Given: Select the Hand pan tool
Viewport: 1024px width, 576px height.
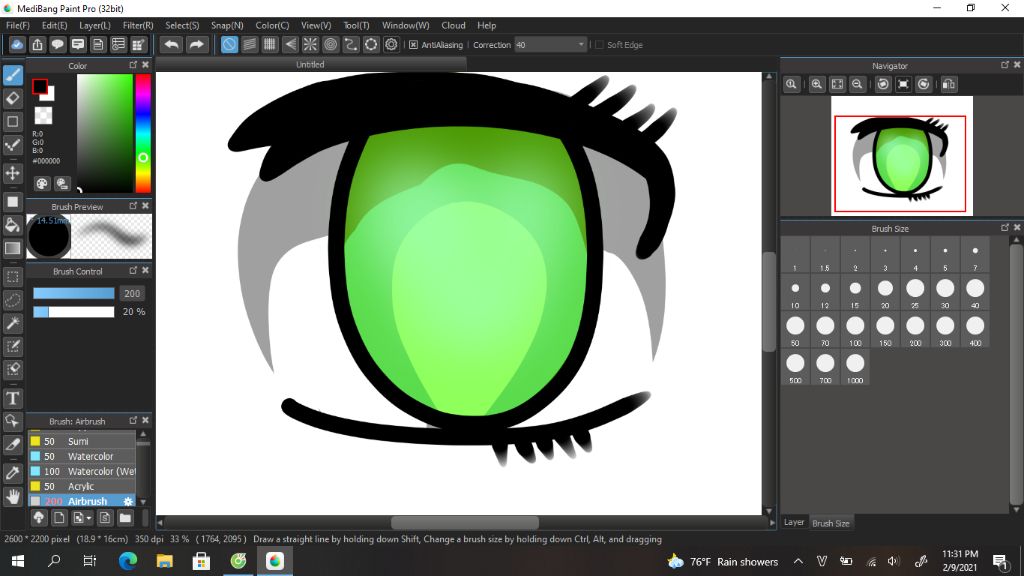Looking at the screenshot, I should point(13,496).
